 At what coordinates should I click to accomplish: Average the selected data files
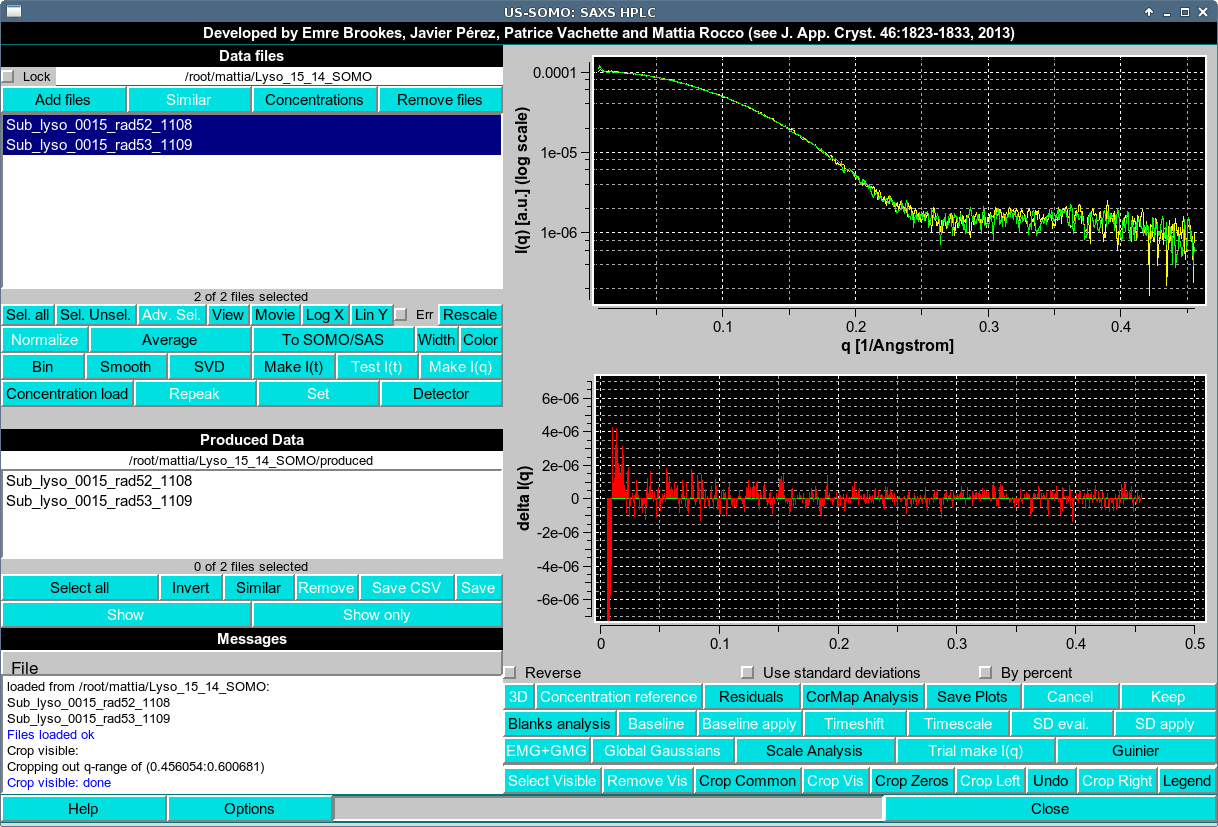170,340
